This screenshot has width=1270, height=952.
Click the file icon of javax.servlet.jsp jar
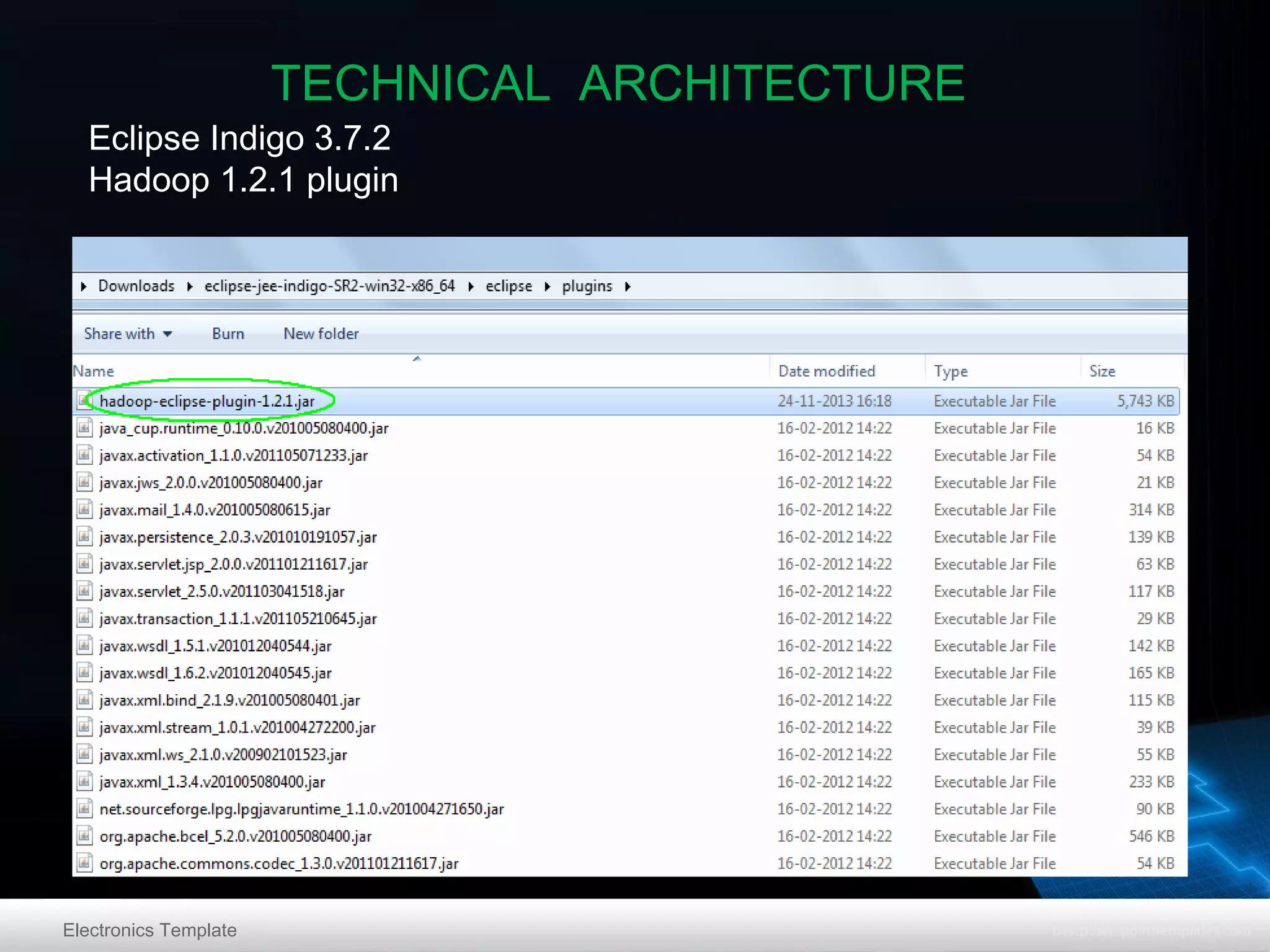pyautogui.click(x=85, y=564)
